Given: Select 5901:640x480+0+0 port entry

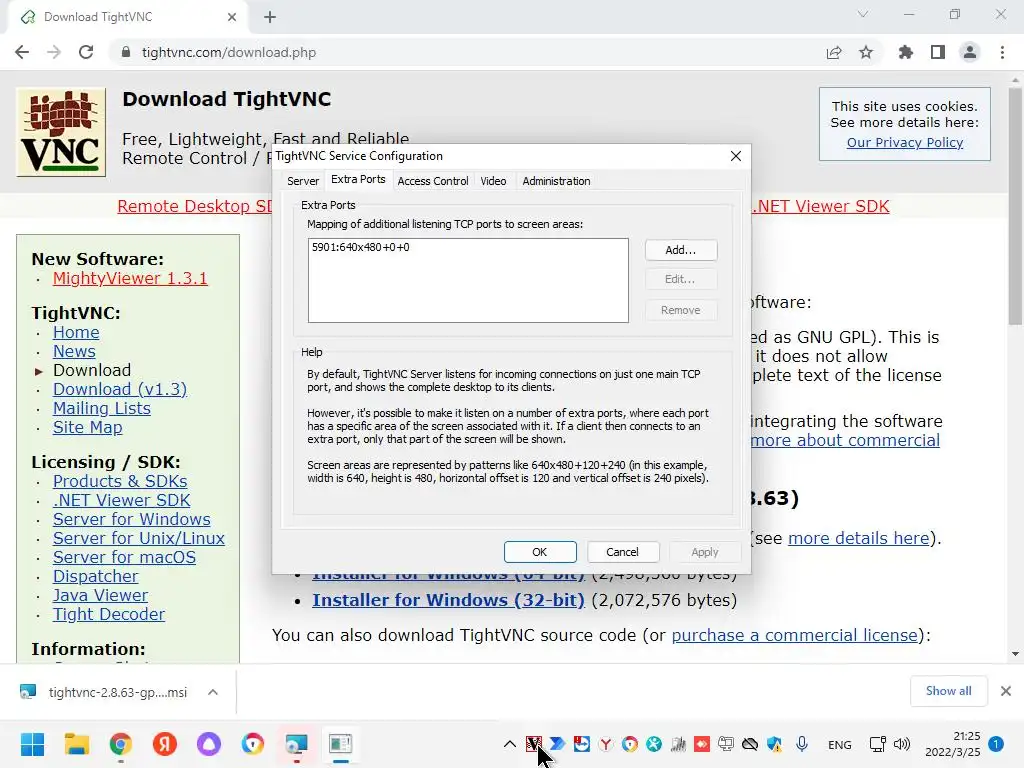Looking at the screenshot, I should [x=360, y=248].
